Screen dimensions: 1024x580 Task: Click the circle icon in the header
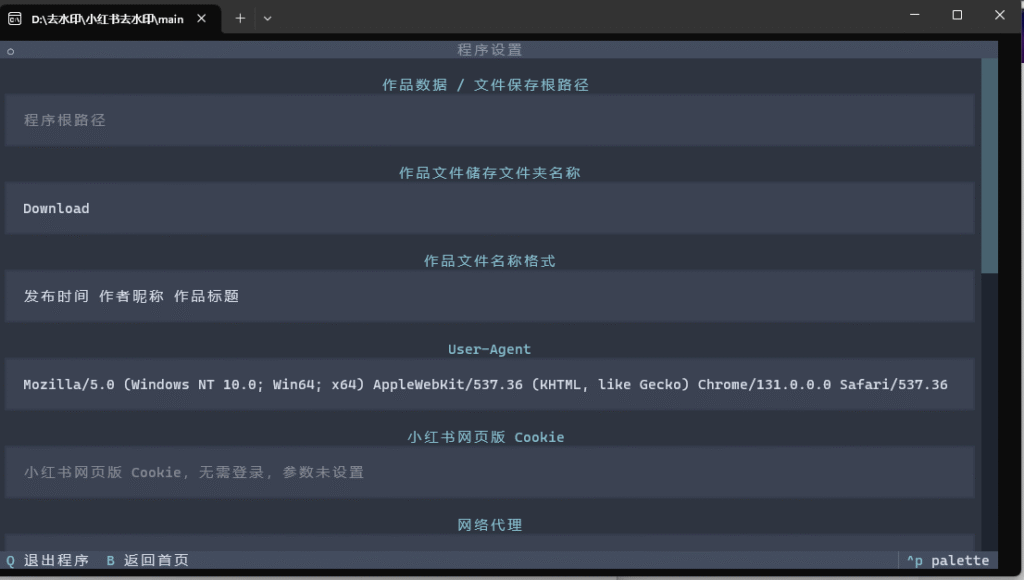(x=11, y=50)
